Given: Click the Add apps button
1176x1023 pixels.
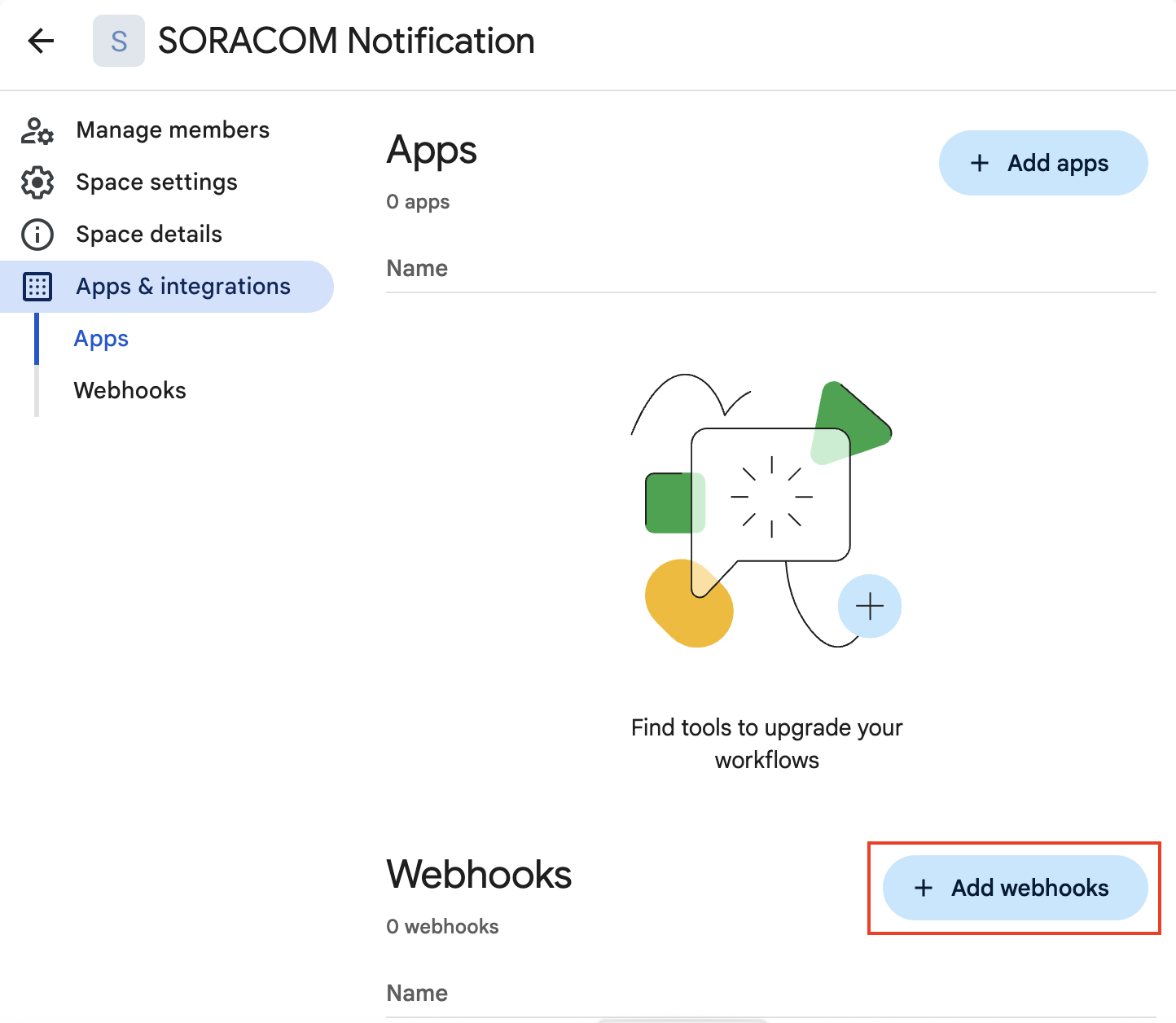Looking at the screenshot, I should (1043, 163).
